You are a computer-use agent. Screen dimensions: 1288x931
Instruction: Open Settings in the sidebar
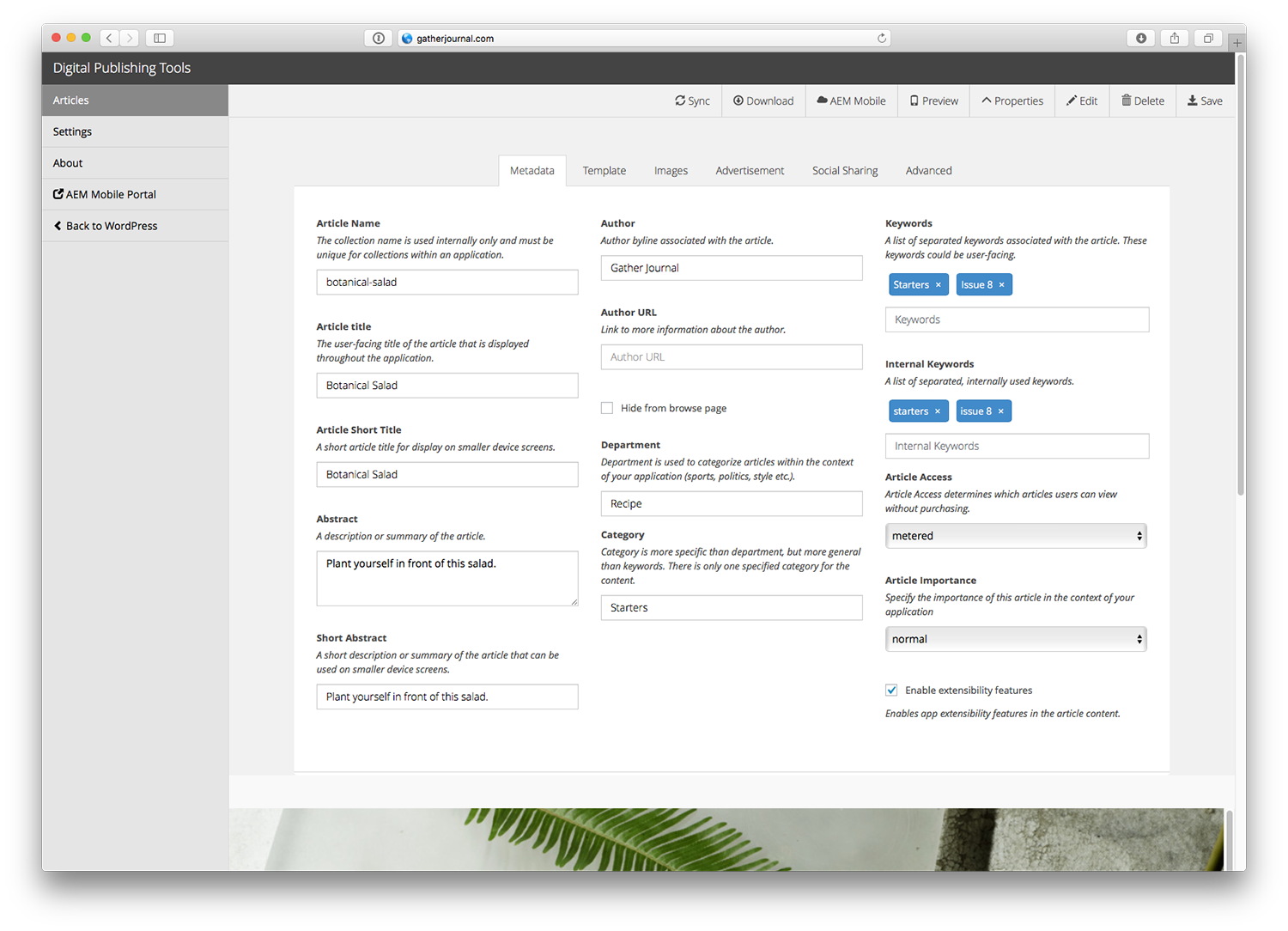coord(135,131)
